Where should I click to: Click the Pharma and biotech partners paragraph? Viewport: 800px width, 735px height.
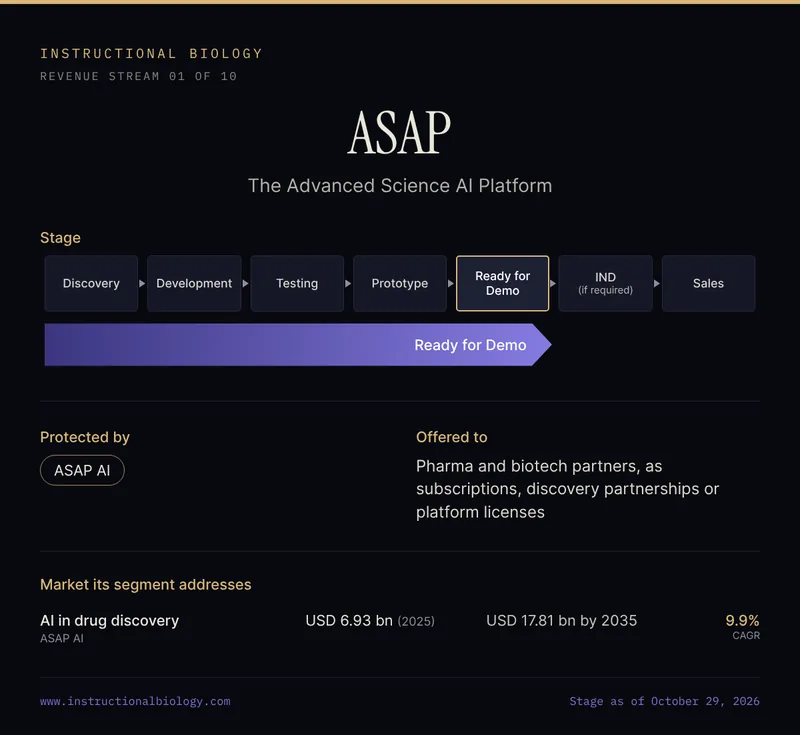click(567, 489)
